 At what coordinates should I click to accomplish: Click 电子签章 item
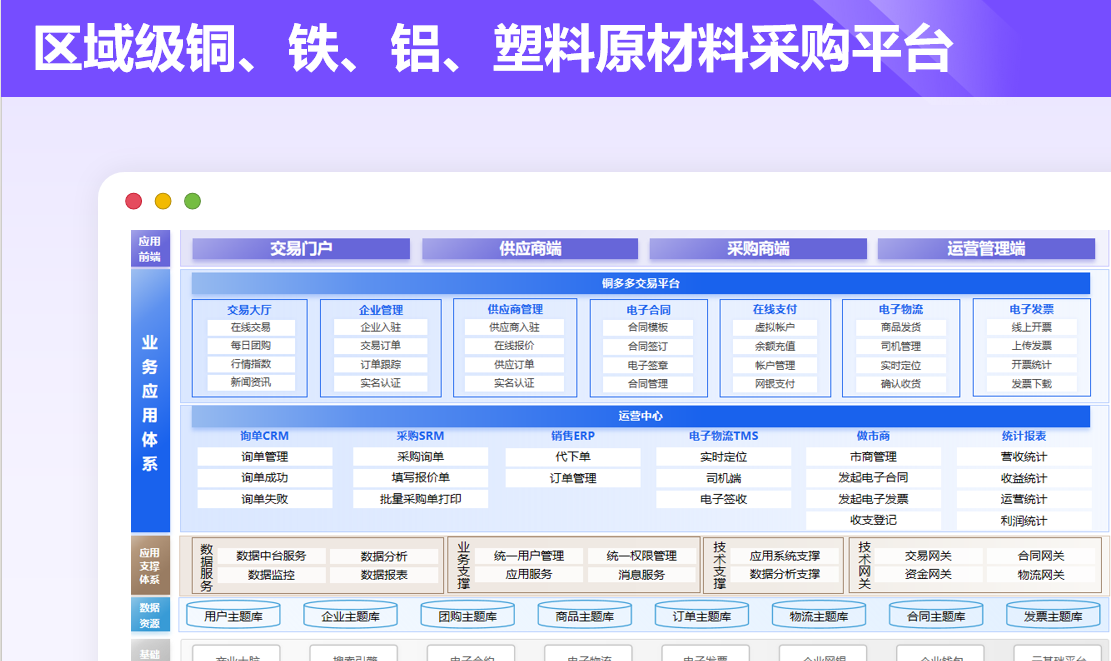click(x=648, y=366)
